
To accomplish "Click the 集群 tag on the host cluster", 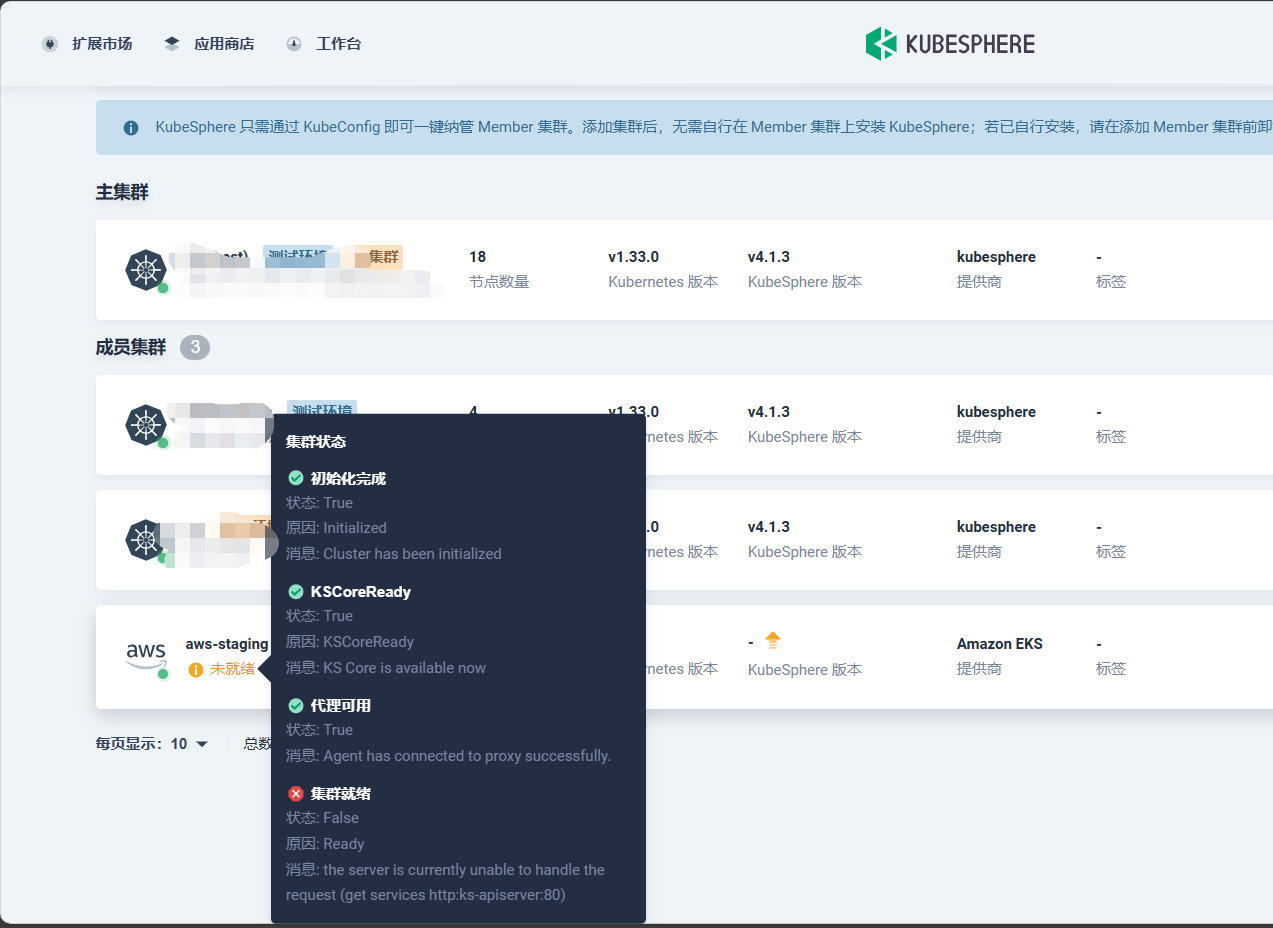I will [383, 257].
